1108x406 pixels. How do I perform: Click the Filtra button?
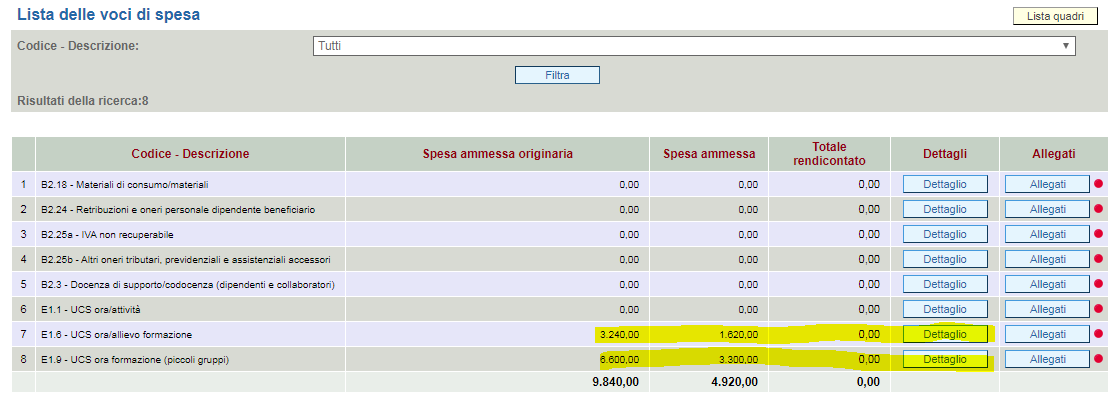tap(557, 75)
